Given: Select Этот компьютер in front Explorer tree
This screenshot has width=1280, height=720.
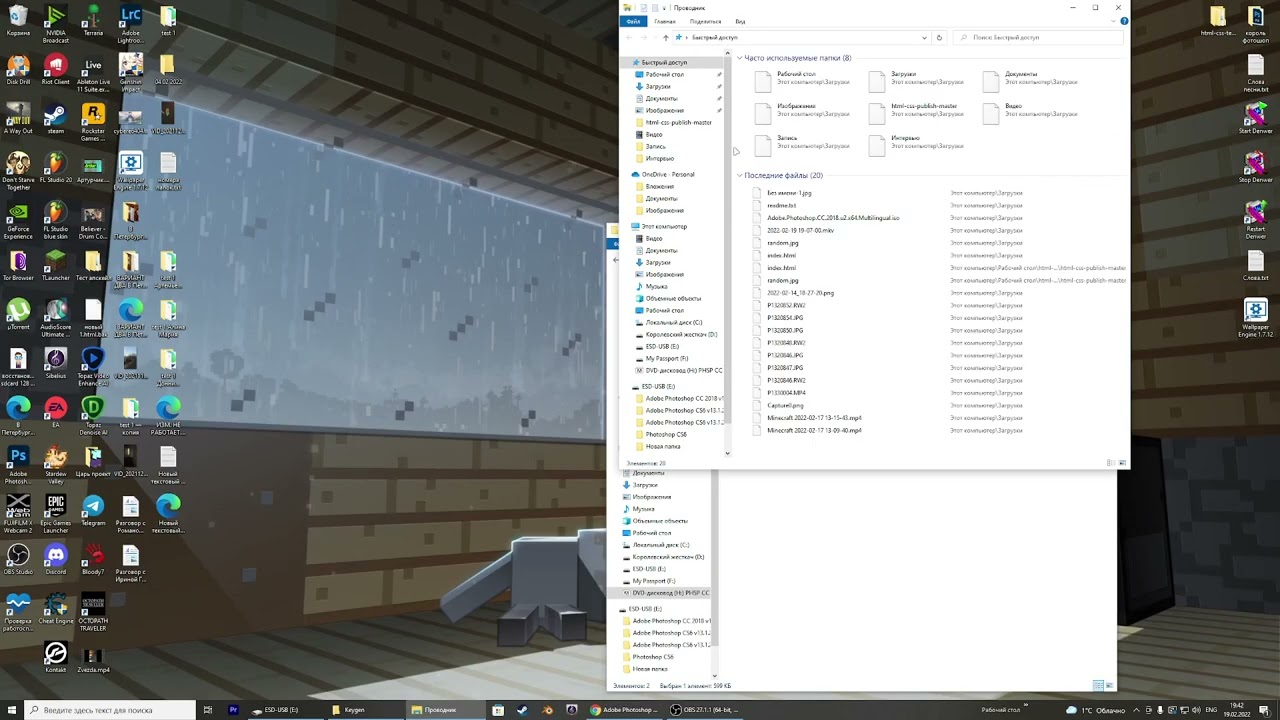Looking at the screenshot, I should click(664, 226).
